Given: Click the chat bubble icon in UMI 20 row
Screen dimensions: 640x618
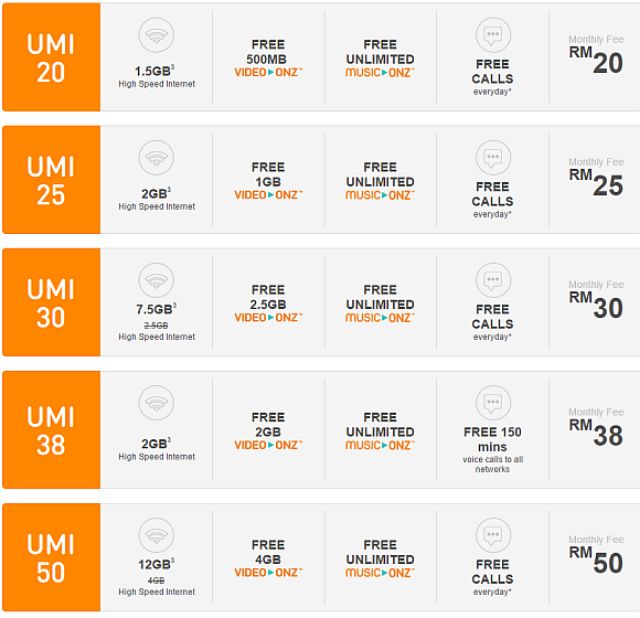Looking at the screenshot, I should (493, 36).
